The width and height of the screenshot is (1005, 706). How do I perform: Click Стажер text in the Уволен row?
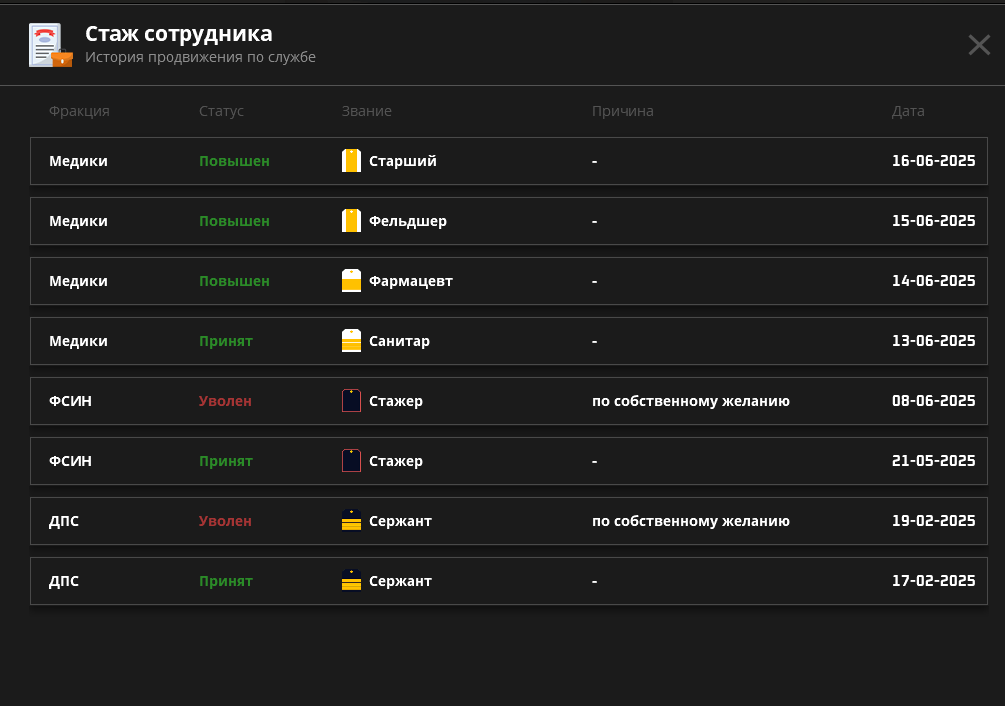[395, 401]
